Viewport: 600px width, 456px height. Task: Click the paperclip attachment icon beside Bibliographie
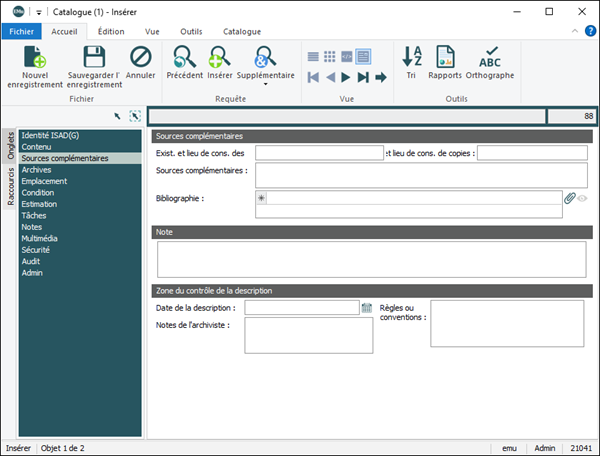569,199
